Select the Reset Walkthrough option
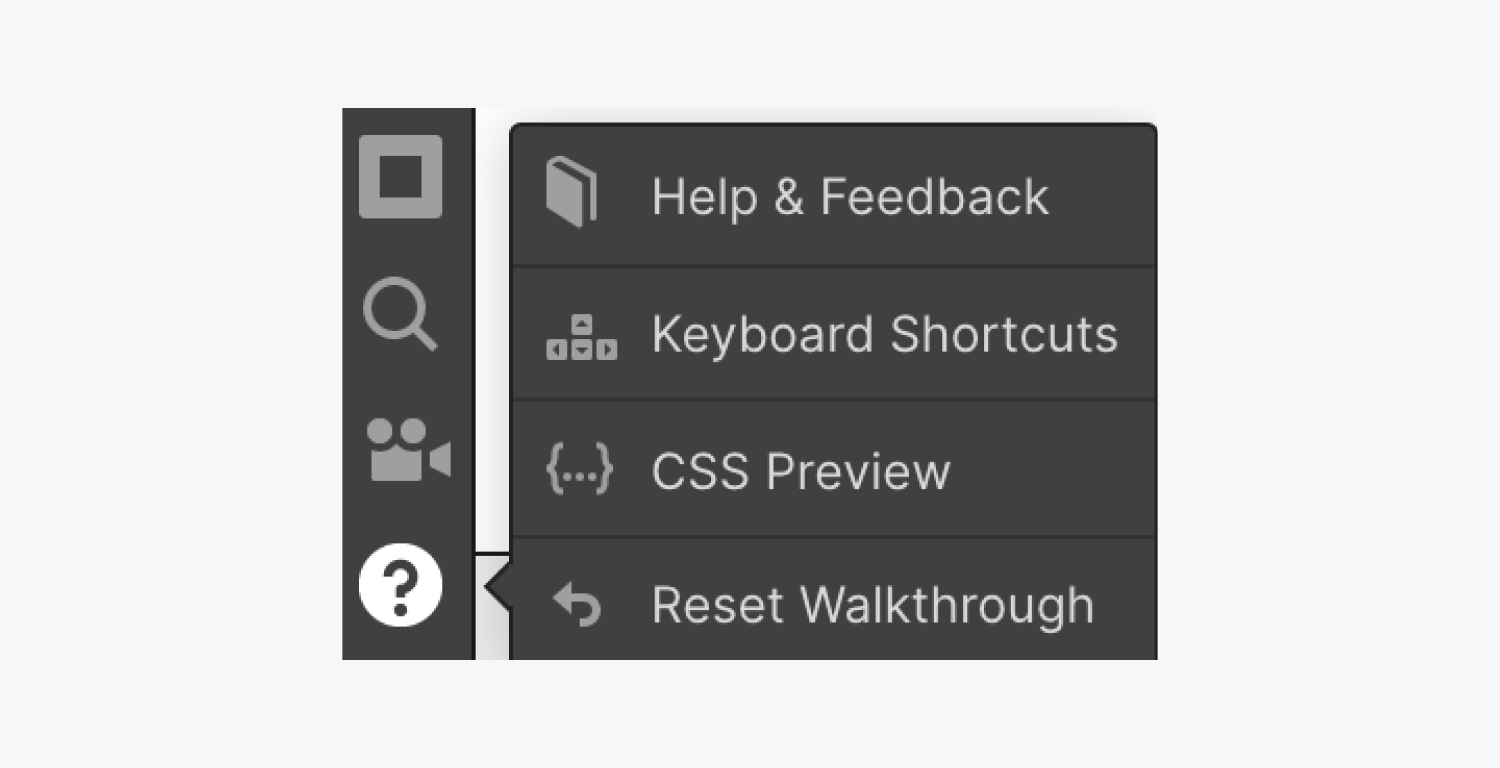The width and height of the screenshot is (1500, 768). [833, 599]
